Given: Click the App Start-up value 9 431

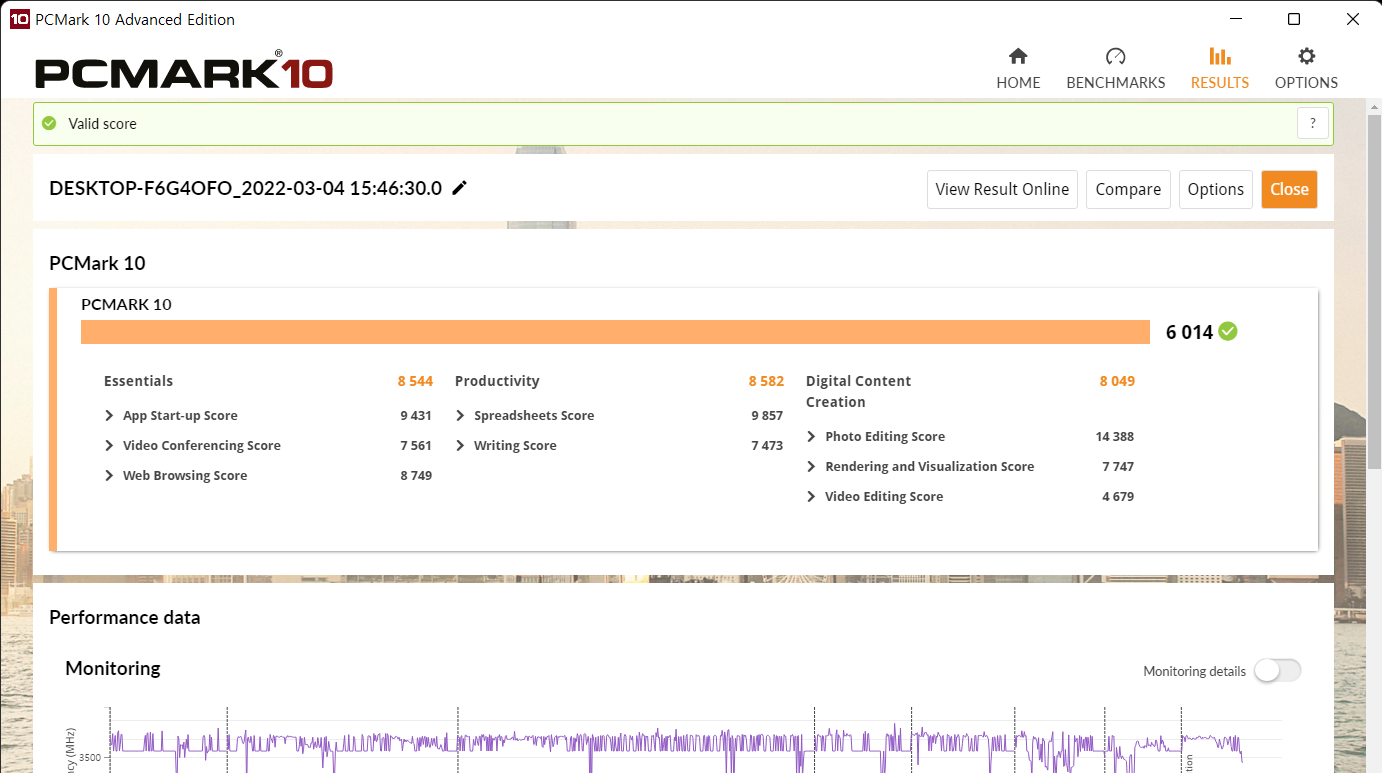Looking at the screenshot, I should 416,416.
